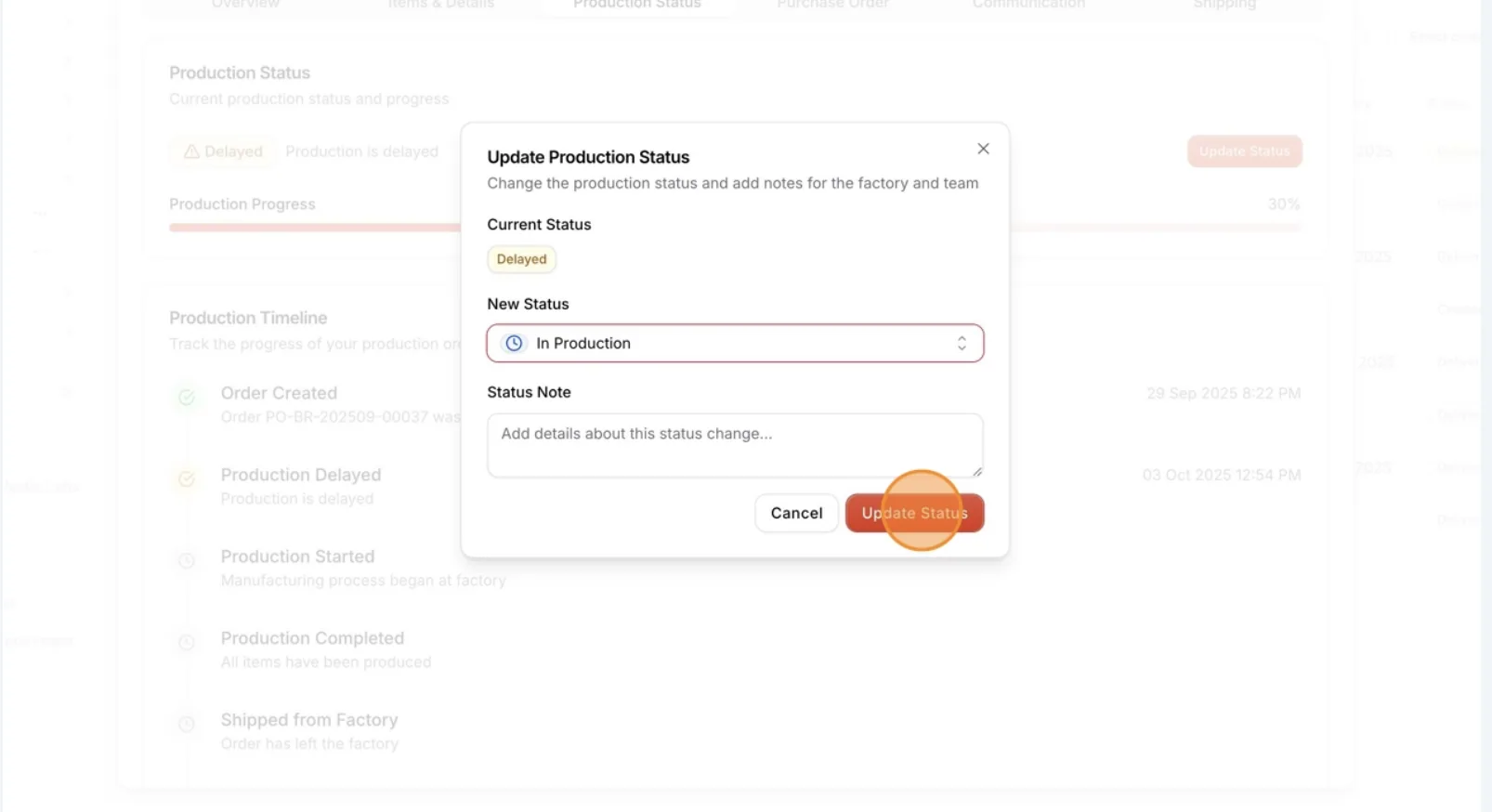1492x812 pixels.
Task: Click 'Manufacturing process began at factory' text
Action: [x=363, y=581]
